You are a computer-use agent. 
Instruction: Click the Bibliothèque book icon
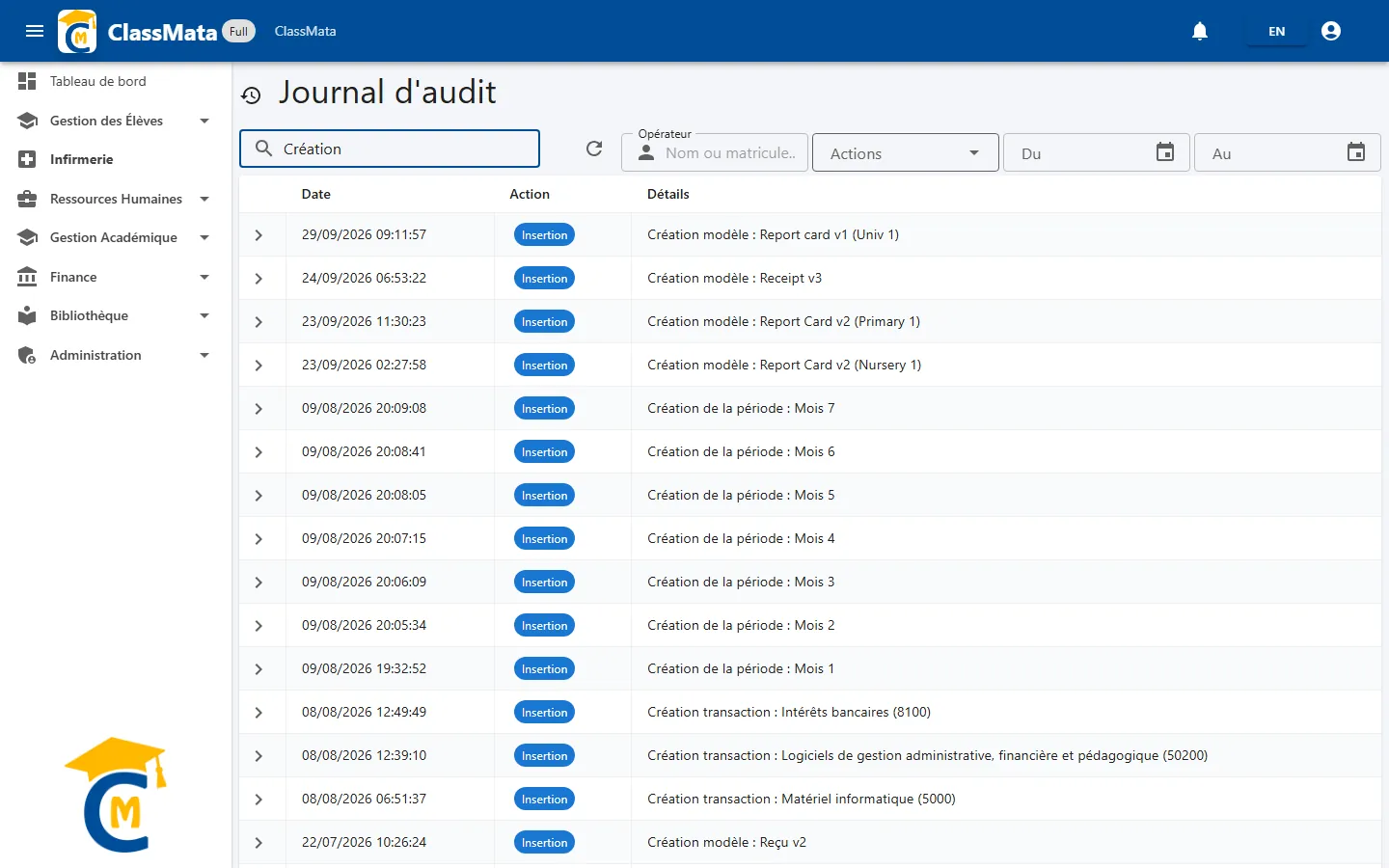[27, 315]
